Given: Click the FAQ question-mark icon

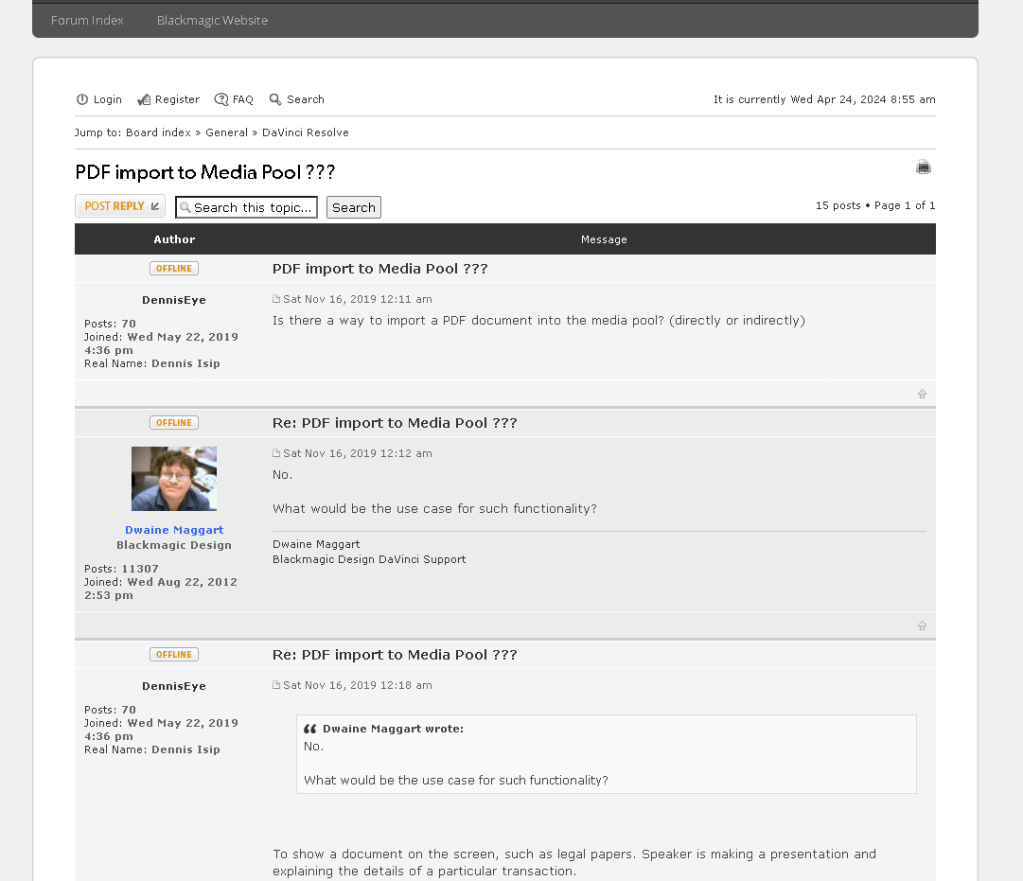Looking at the screenshot, I should pos(221,99).
